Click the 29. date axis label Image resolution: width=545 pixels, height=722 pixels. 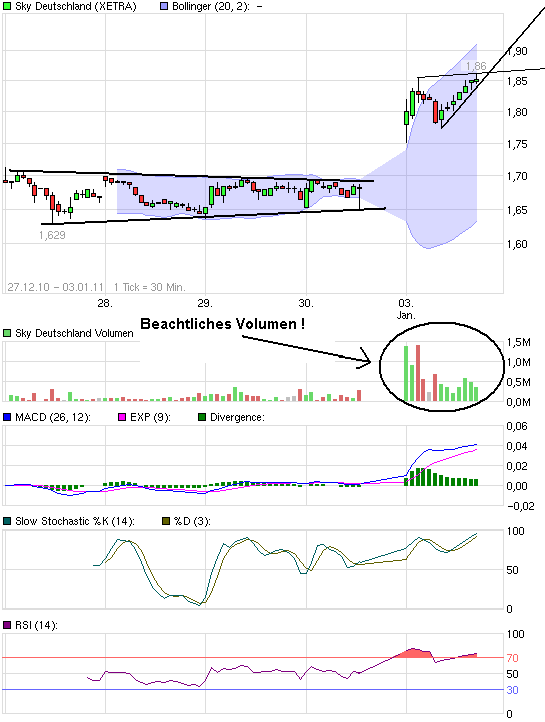[205, 303]
